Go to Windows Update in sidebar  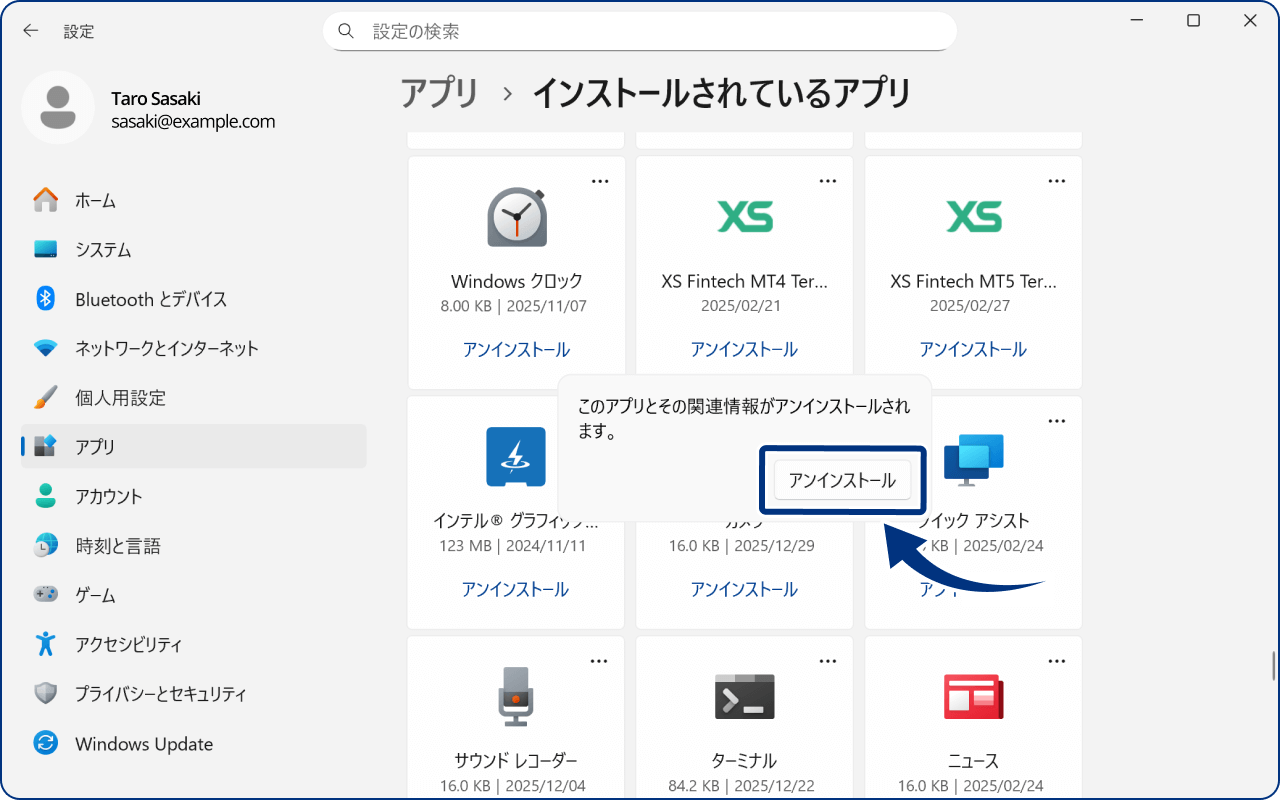(144, 744)
